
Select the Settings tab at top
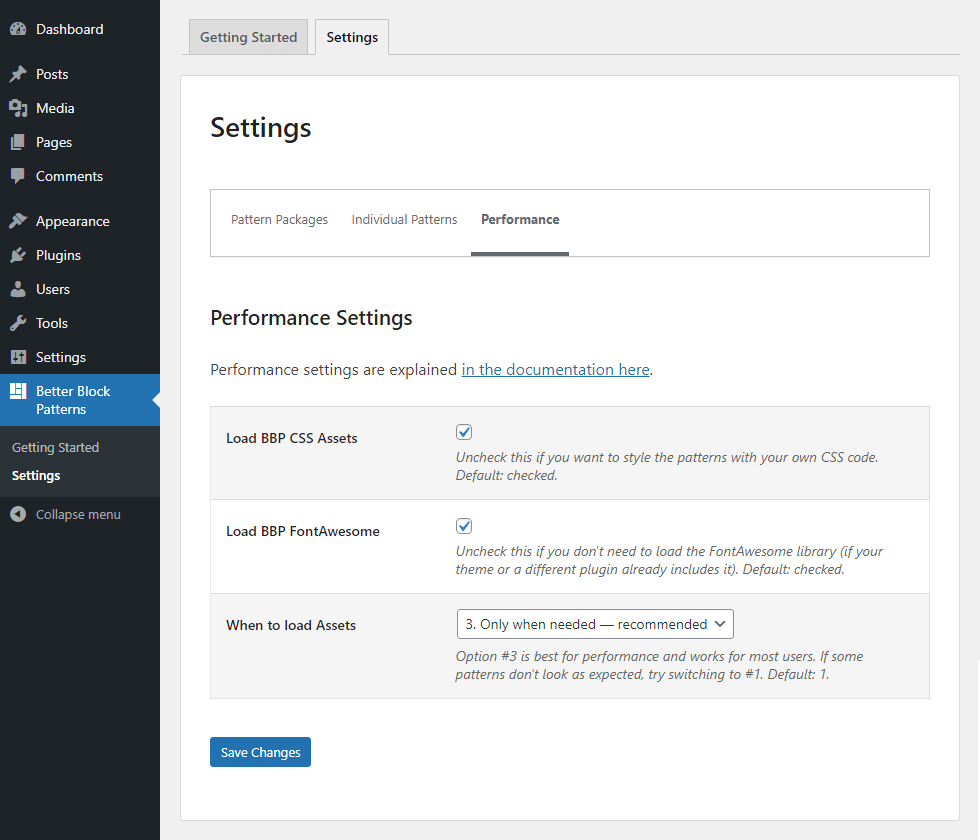pyautogui.click(x=352, y=38)
